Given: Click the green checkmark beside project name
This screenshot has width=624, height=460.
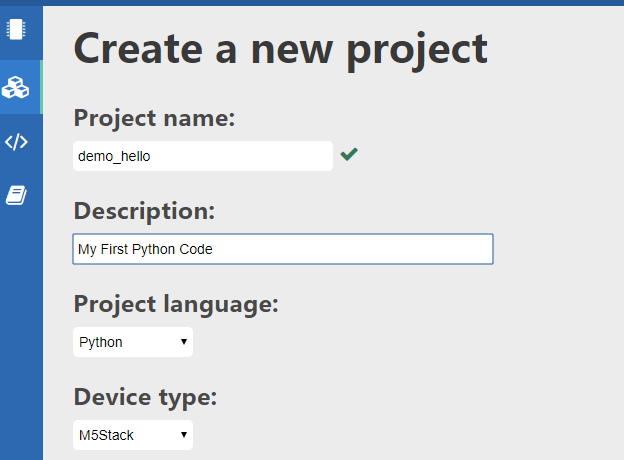Looking at the screenshot, I should coord(349,154).
